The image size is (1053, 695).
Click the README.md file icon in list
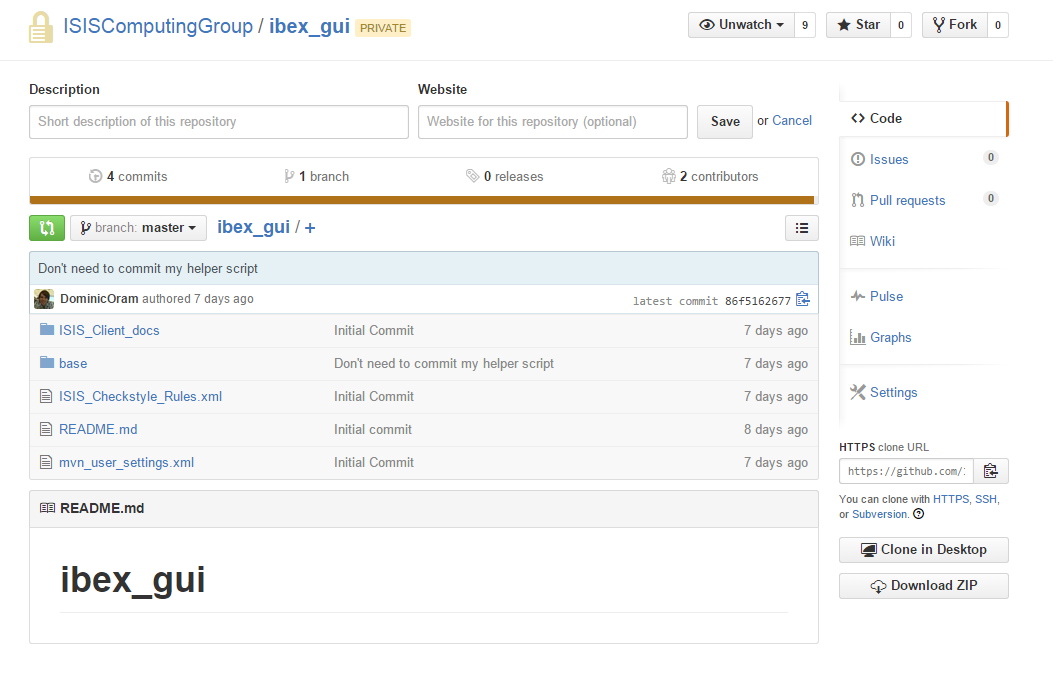click(x=46, y=429)
